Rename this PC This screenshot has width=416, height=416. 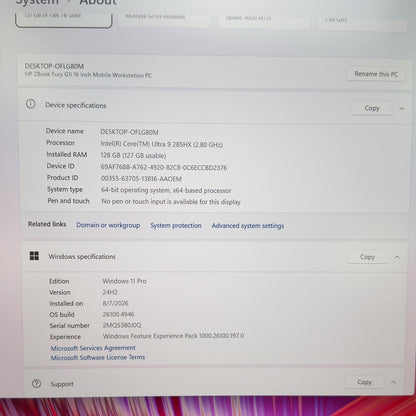tap(376, 74)
